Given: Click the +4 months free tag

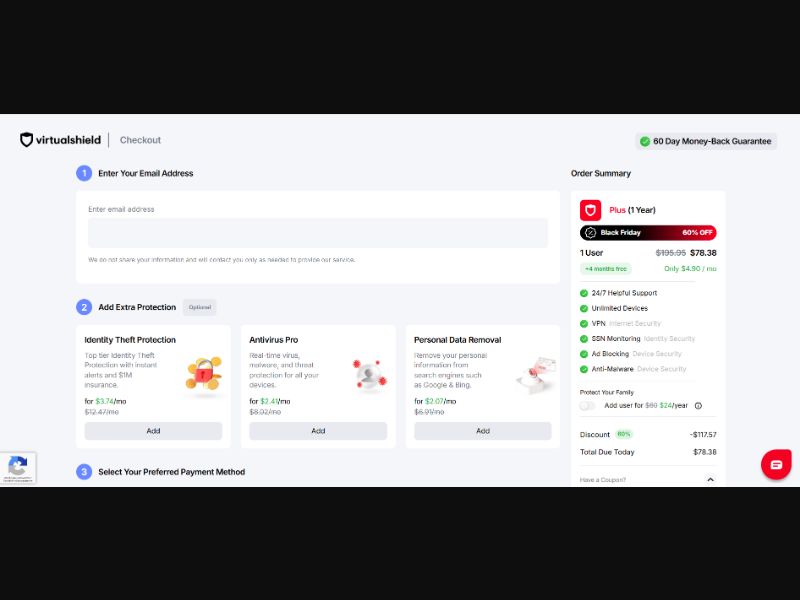Looking at the screenshot, I should [606, 269].
